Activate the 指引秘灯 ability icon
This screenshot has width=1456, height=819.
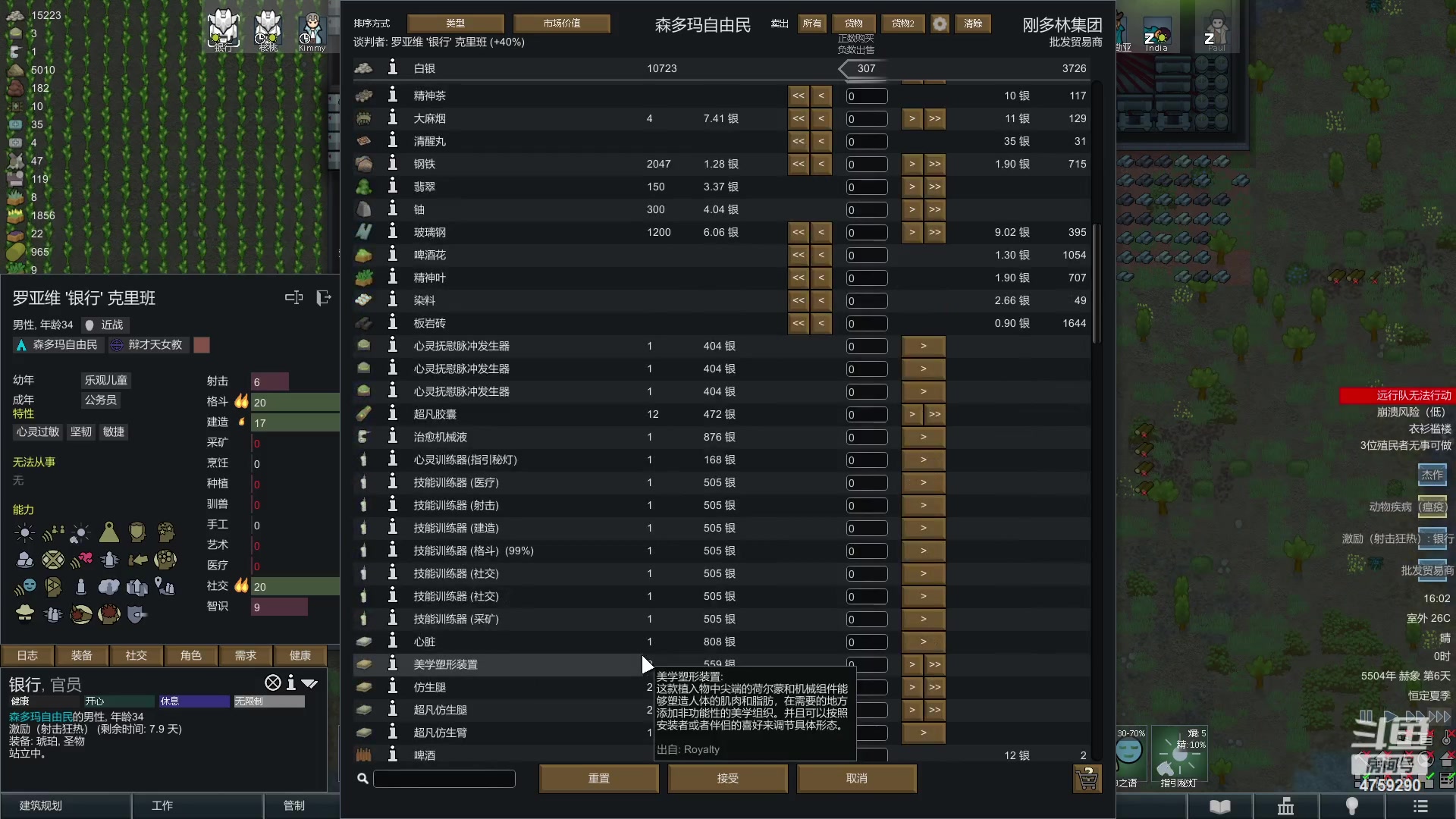[x=1179, y=752]
